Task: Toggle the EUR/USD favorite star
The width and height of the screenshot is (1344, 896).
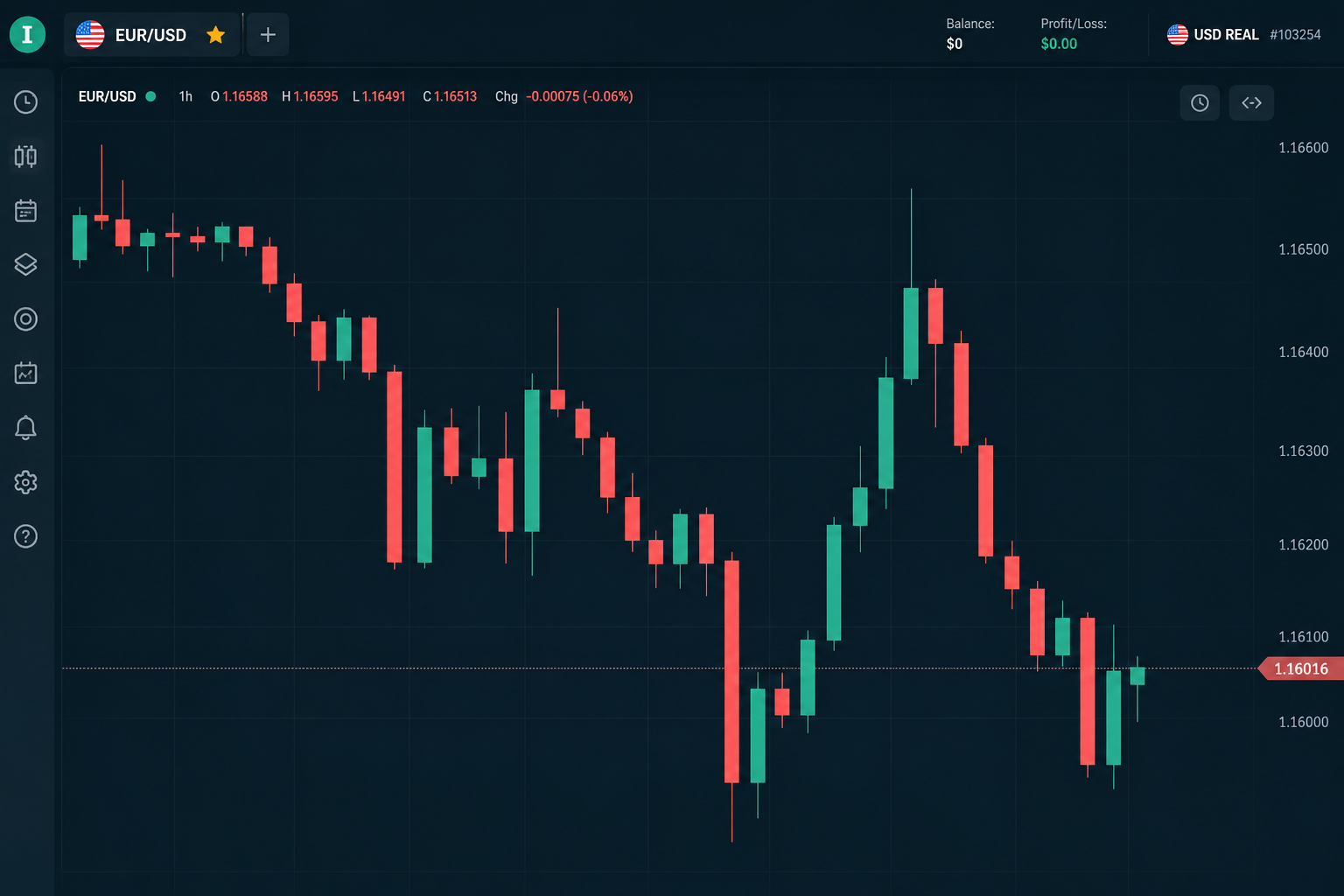Action: 216,35
